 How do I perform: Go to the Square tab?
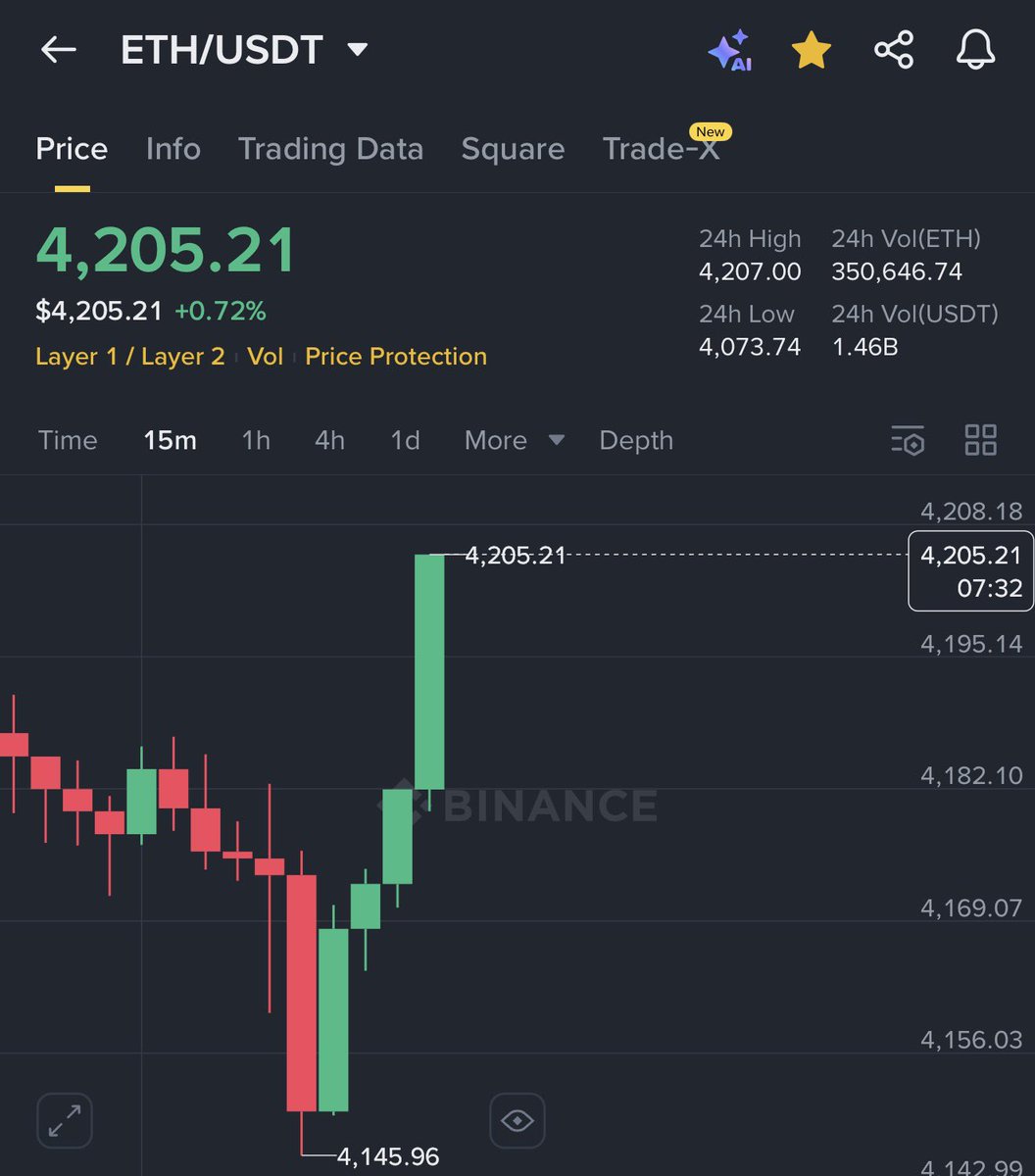(513, 149)
